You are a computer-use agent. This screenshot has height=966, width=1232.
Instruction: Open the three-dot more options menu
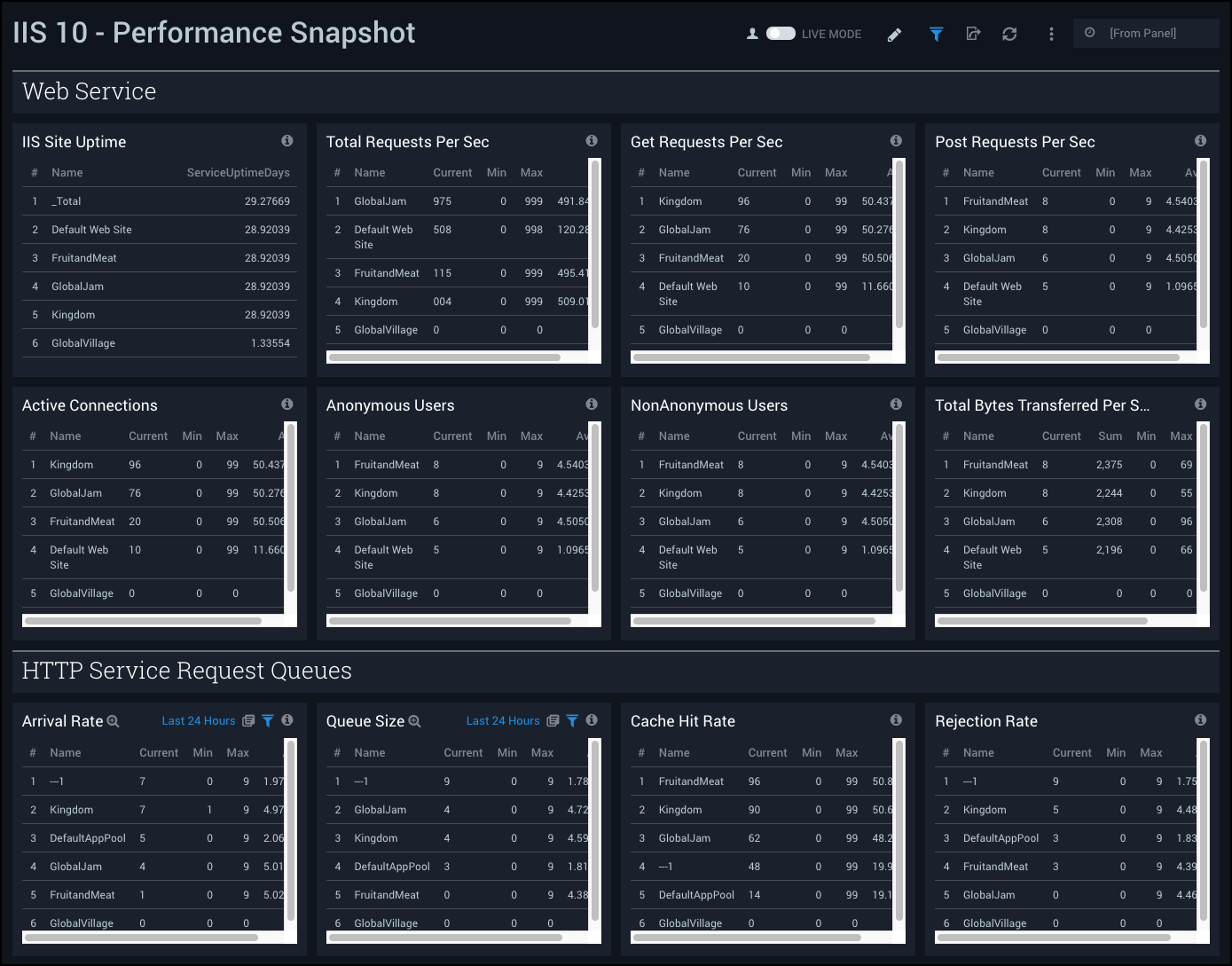[x=1051, y=34]
